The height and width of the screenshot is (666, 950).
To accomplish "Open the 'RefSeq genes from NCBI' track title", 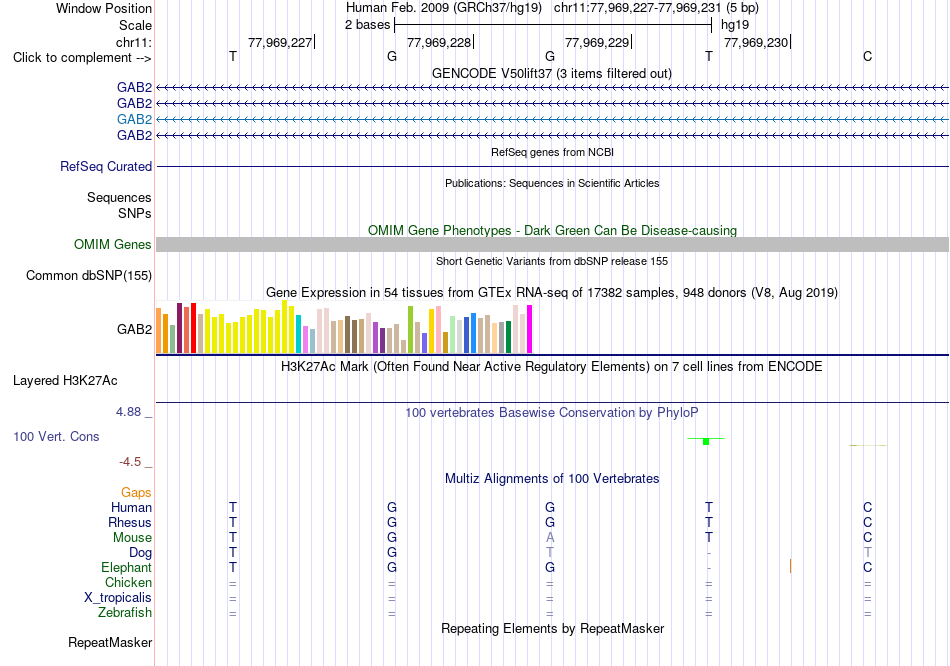I will (552, 152).
